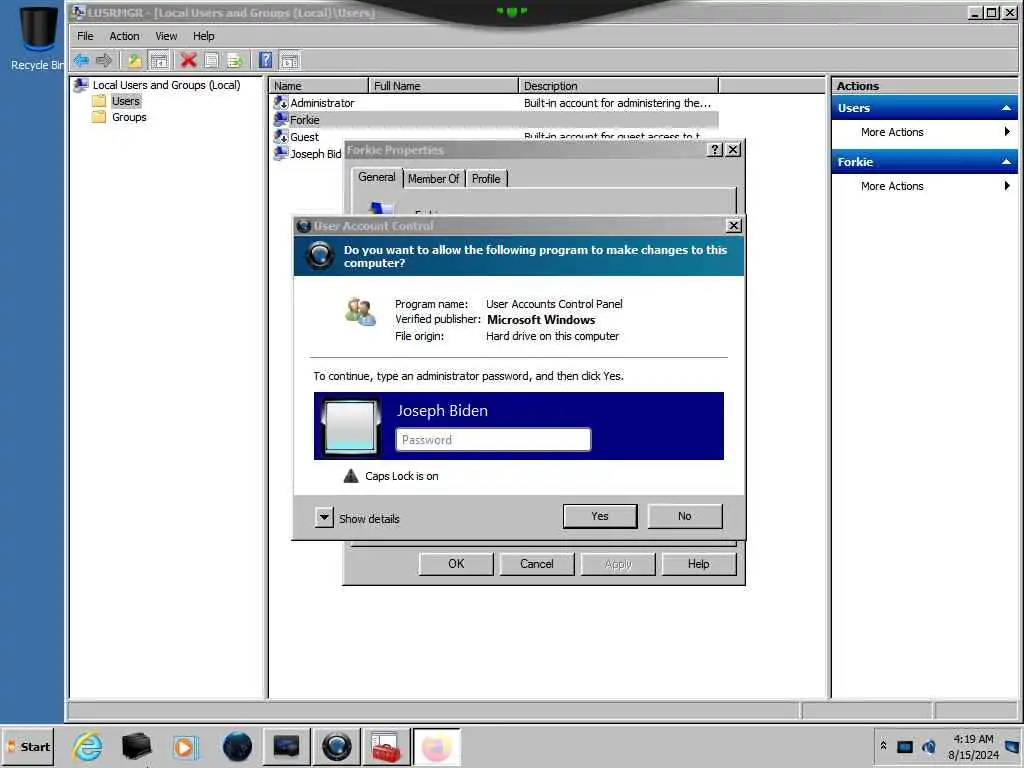Image resolution: width=1024 pixels, height=768 pixels.
Task: Toggle the Show/Hide Console Tree icon
Action: point(159,61)
